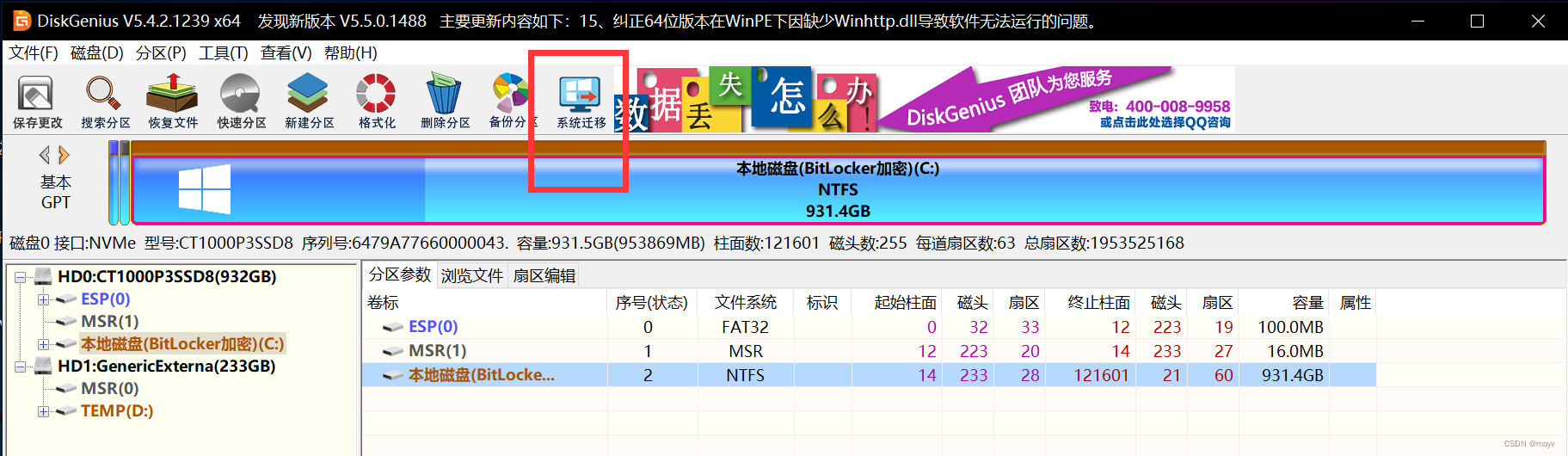Expand the TEMP(D:) tree node

coord(43,411)
